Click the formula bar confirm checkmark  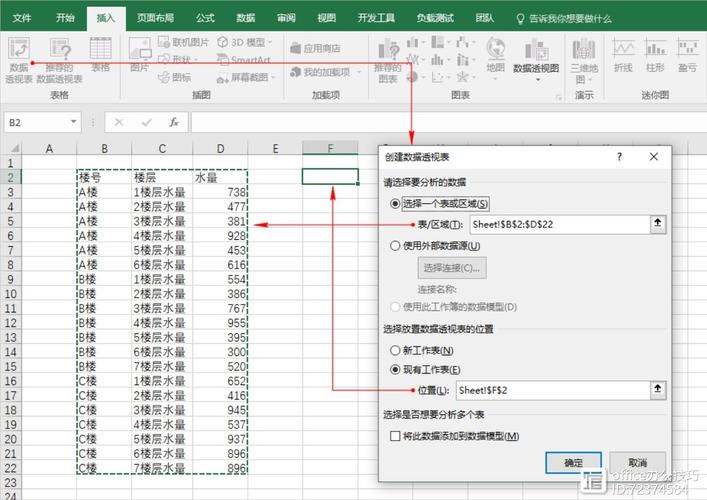[147, 122]
